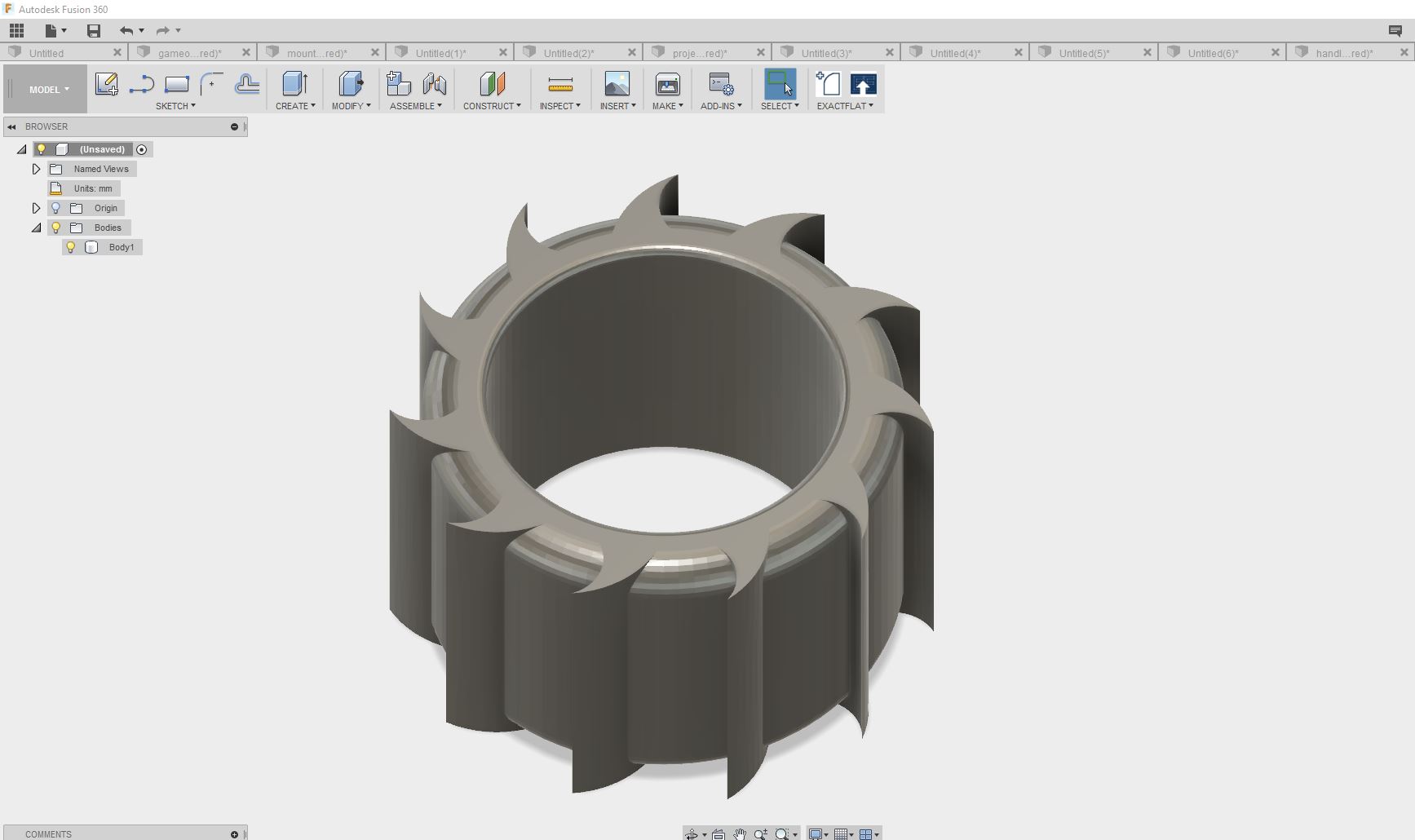Click the 3D Print icon in Make

point(667,84)
